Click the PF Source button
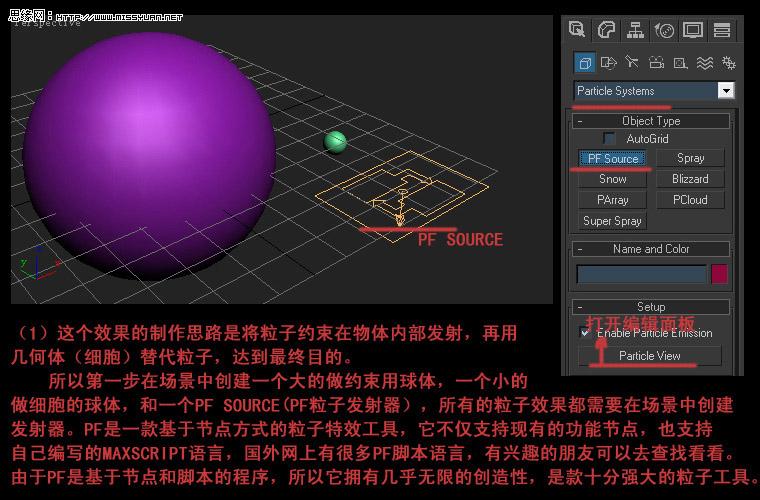Viewport: 760px width, 500px height. pyautogui.click(x=613, y=158)
